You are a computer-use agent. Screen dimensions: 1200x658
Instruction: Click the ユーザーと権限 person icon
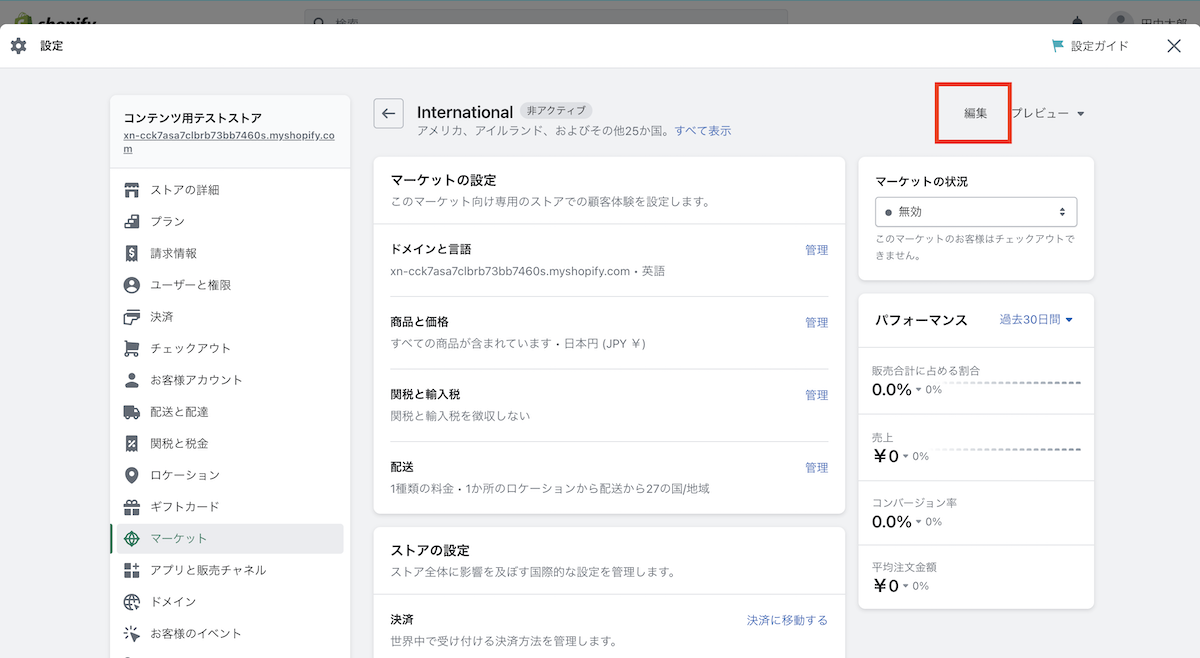131,285
